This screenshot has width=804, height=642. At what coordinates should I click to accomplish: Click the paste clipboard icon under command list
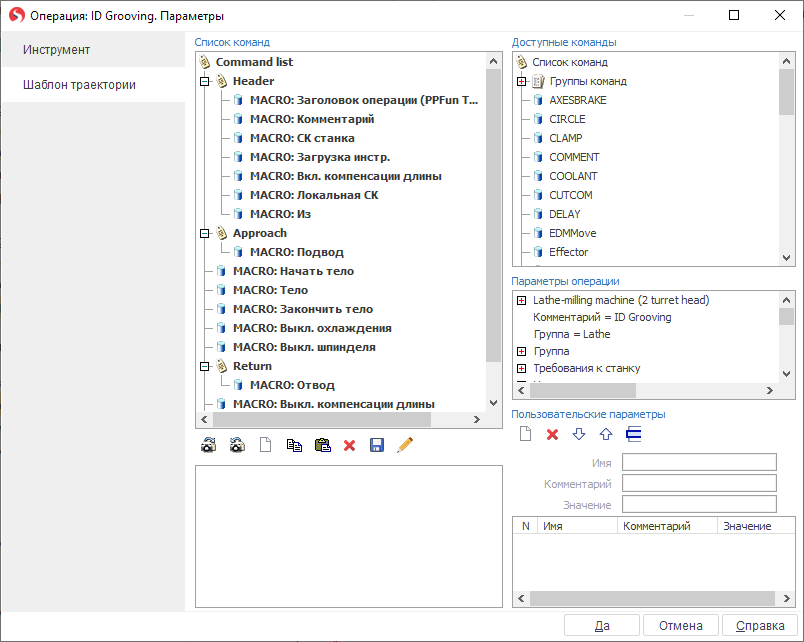point(322,446)
